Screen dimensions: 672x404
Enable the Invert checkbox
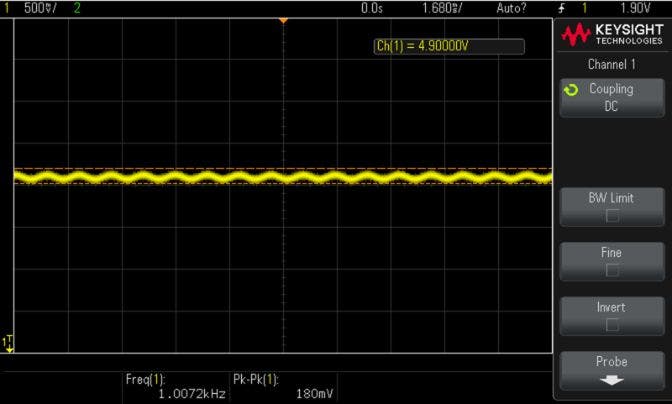[x=611, y=325]
